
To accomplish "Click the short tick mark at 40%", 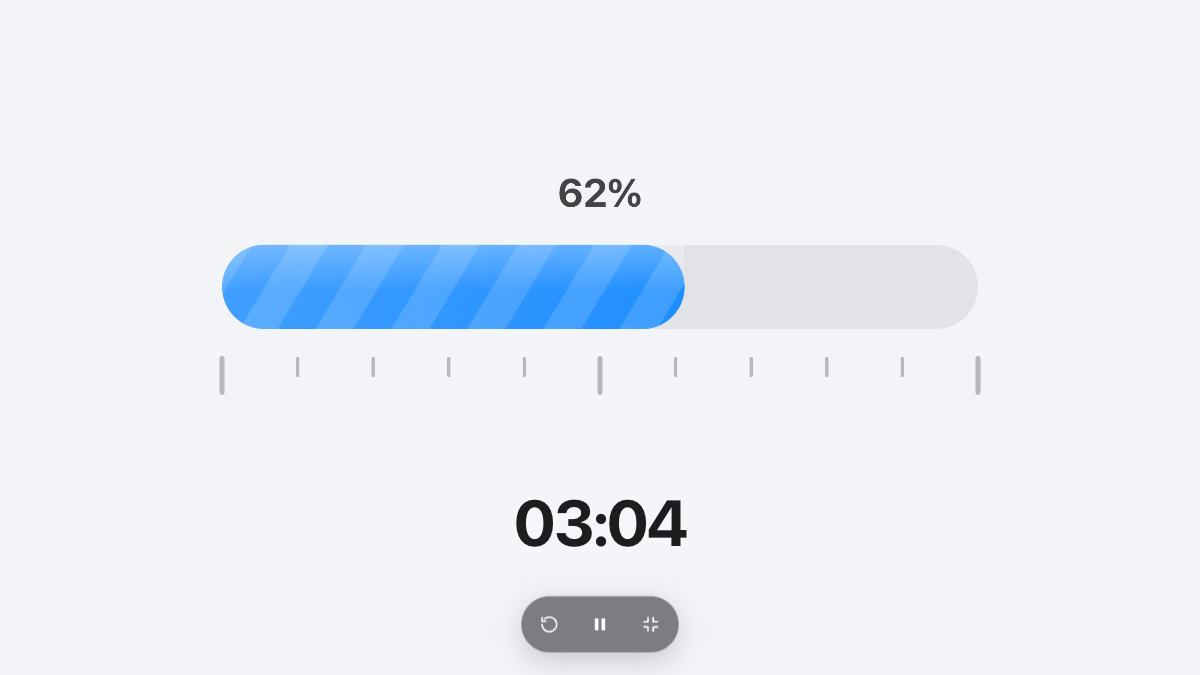I will point(524,367).
